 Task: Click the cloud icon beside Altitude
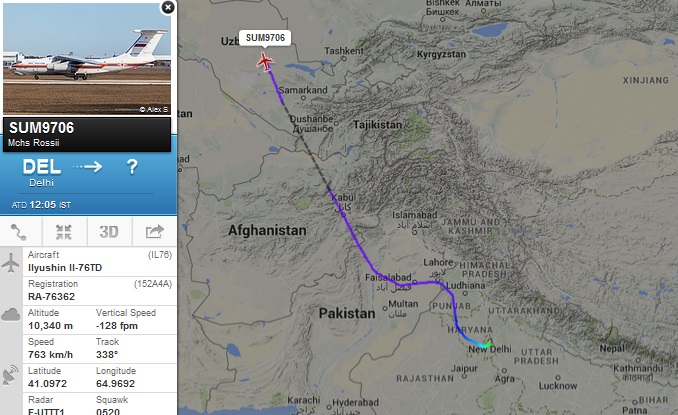[x=10, y=315]
